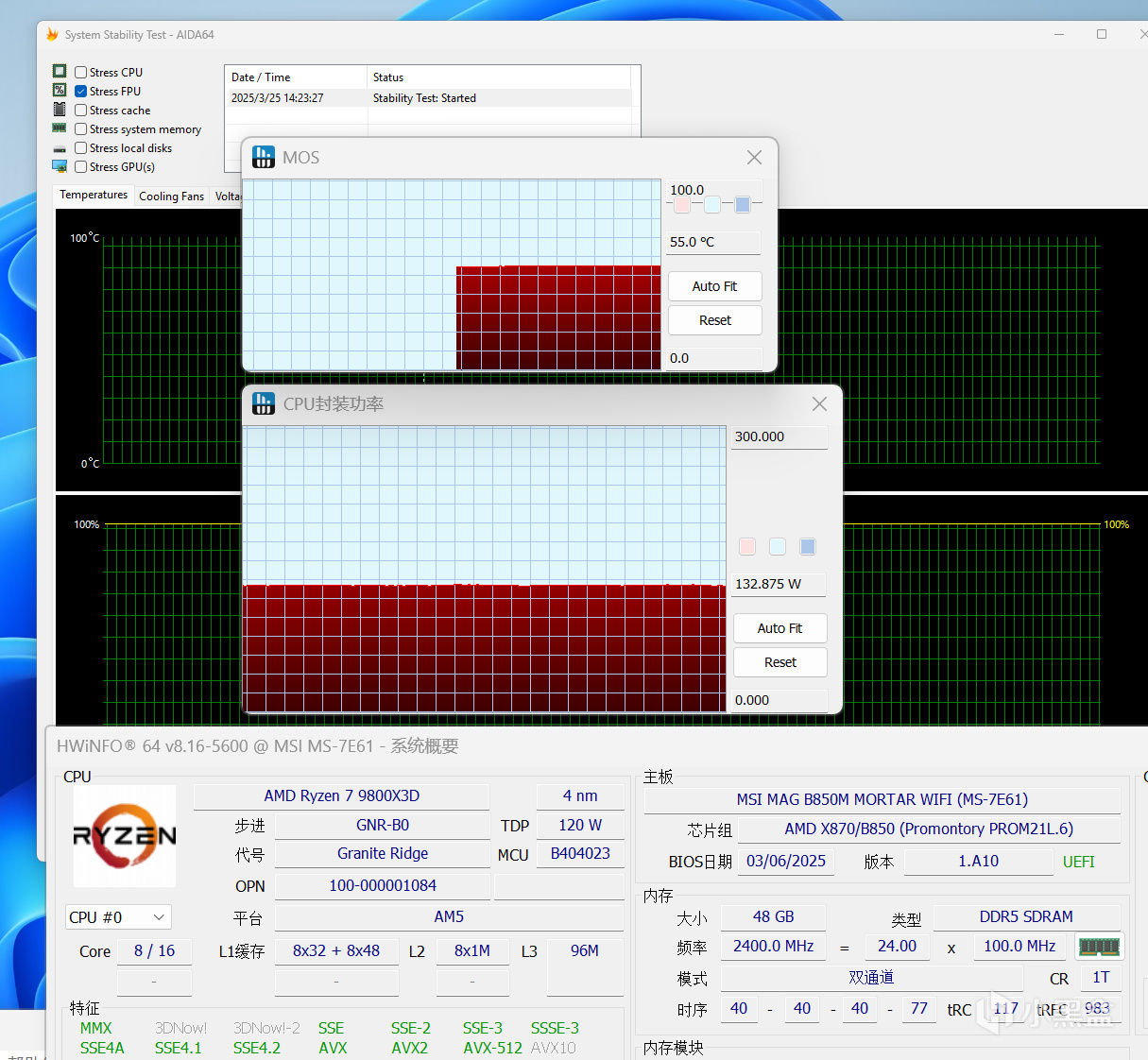Viewport: 1148px width, 1060px height.
Task: Click the green memory module icon in HWiNFO
Action: [1099, 947]
